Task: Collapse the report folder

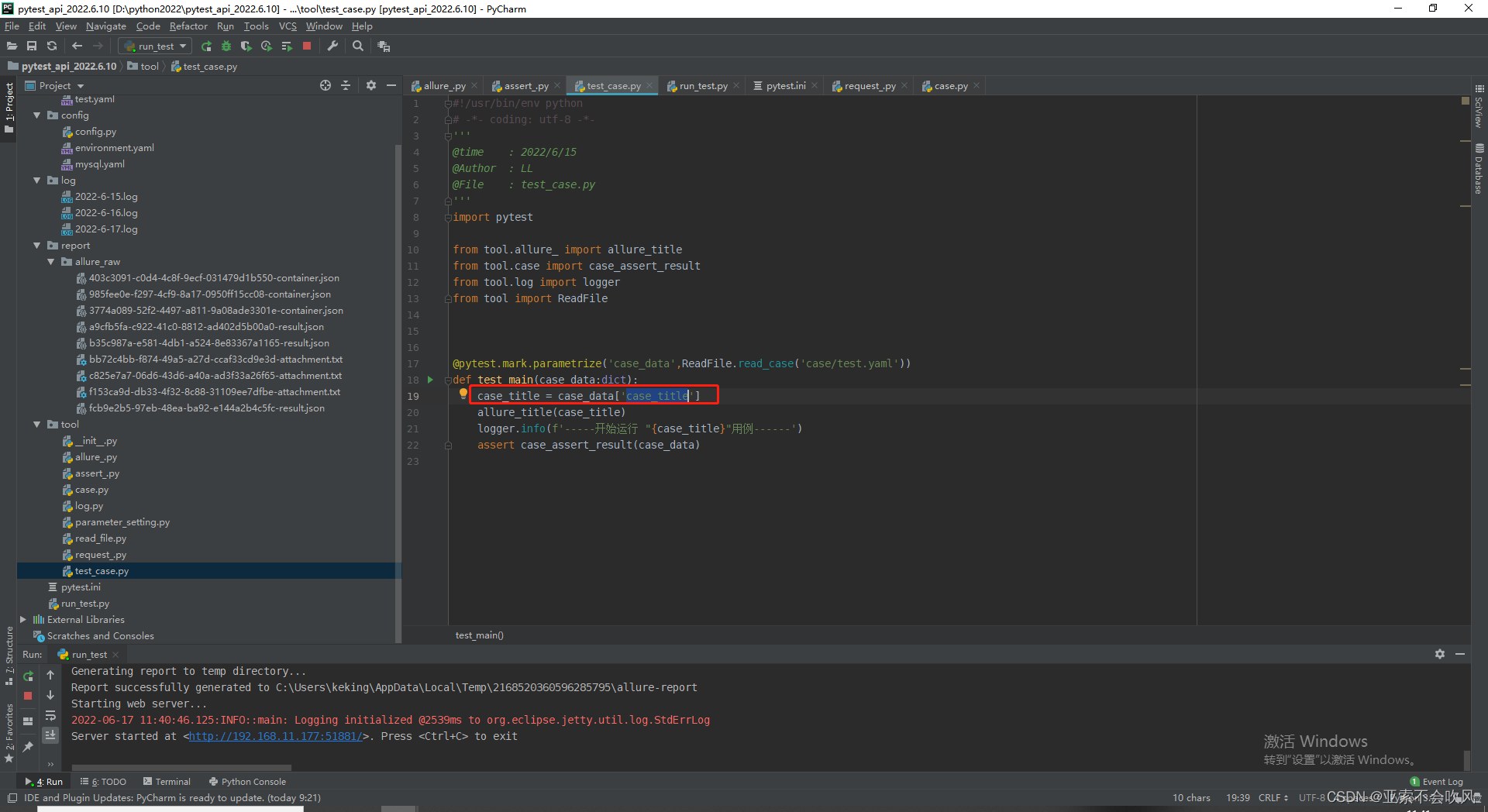Action: pos(36,246)
